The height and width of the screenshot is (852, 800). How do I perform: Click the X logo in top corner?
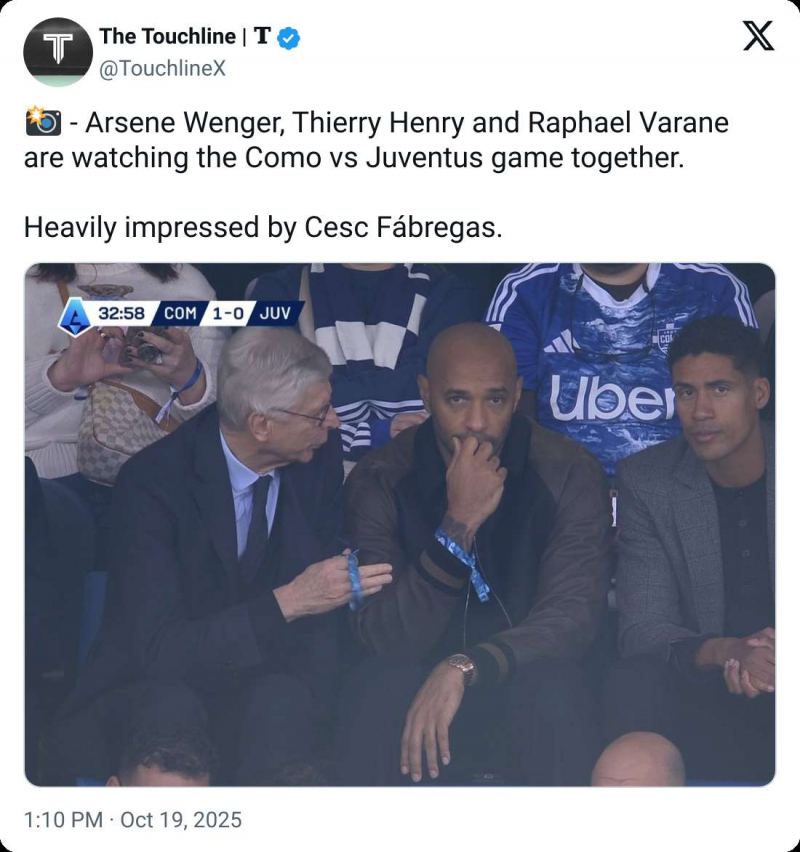(x=759, y=37)
